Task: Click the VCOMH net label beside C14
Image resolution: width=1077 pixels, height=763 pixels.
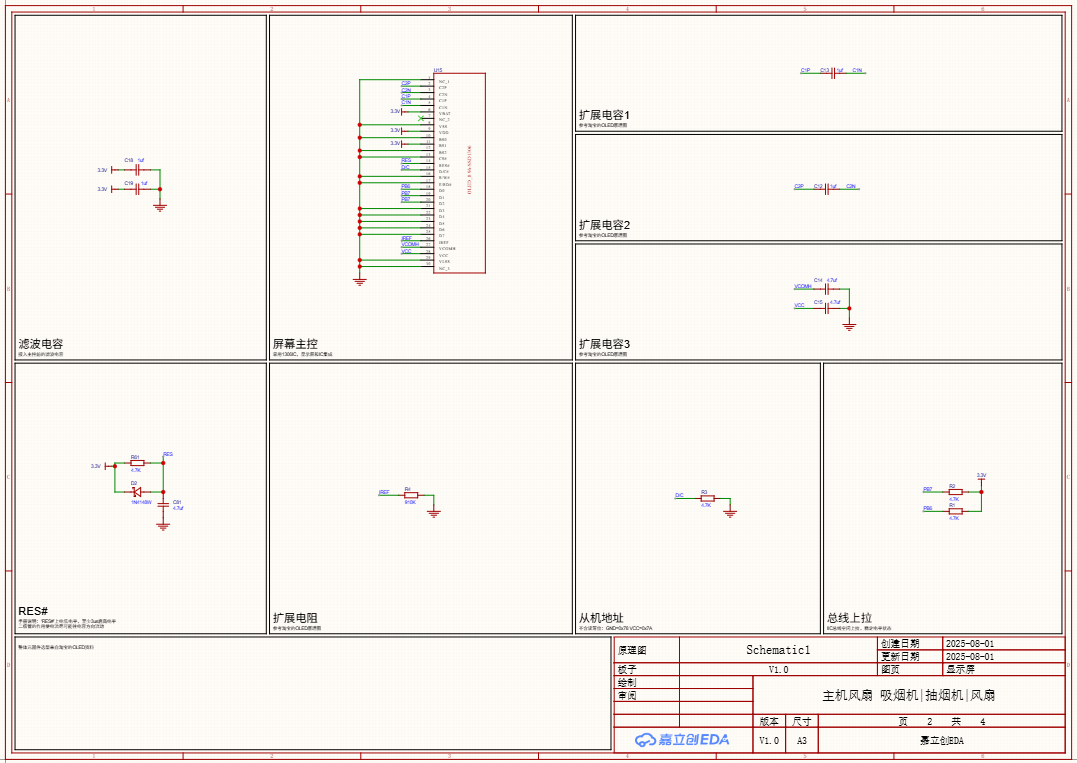Action: point(803,286)
